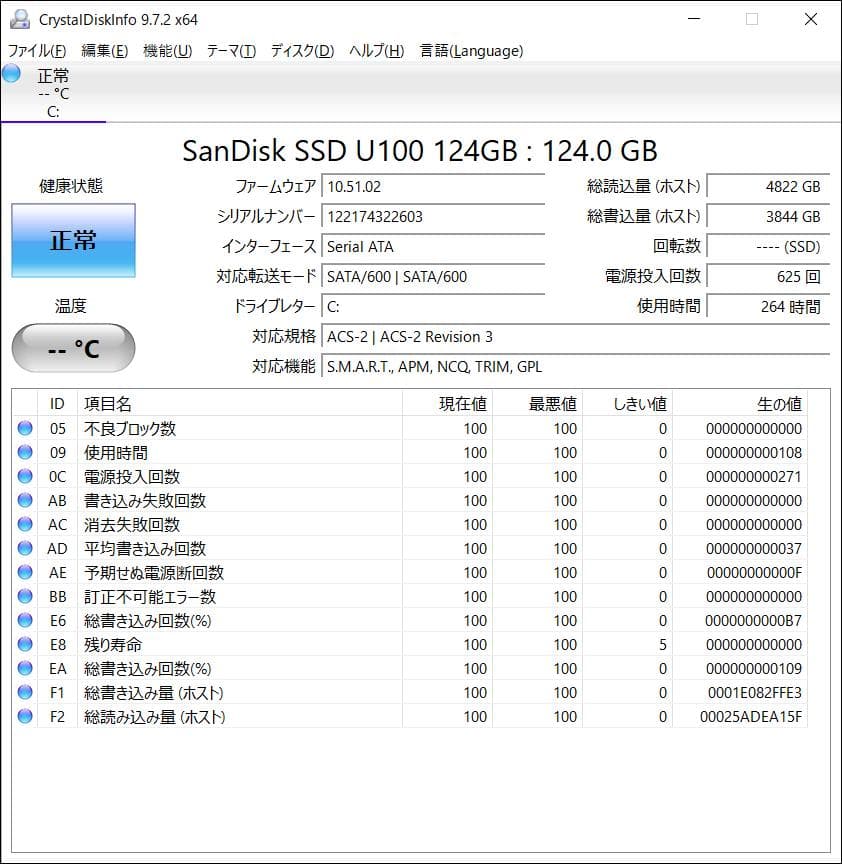The width and height of the screenshot is (842, 864).
Task: Open the 編集 menu
Action: click(103, 51)
